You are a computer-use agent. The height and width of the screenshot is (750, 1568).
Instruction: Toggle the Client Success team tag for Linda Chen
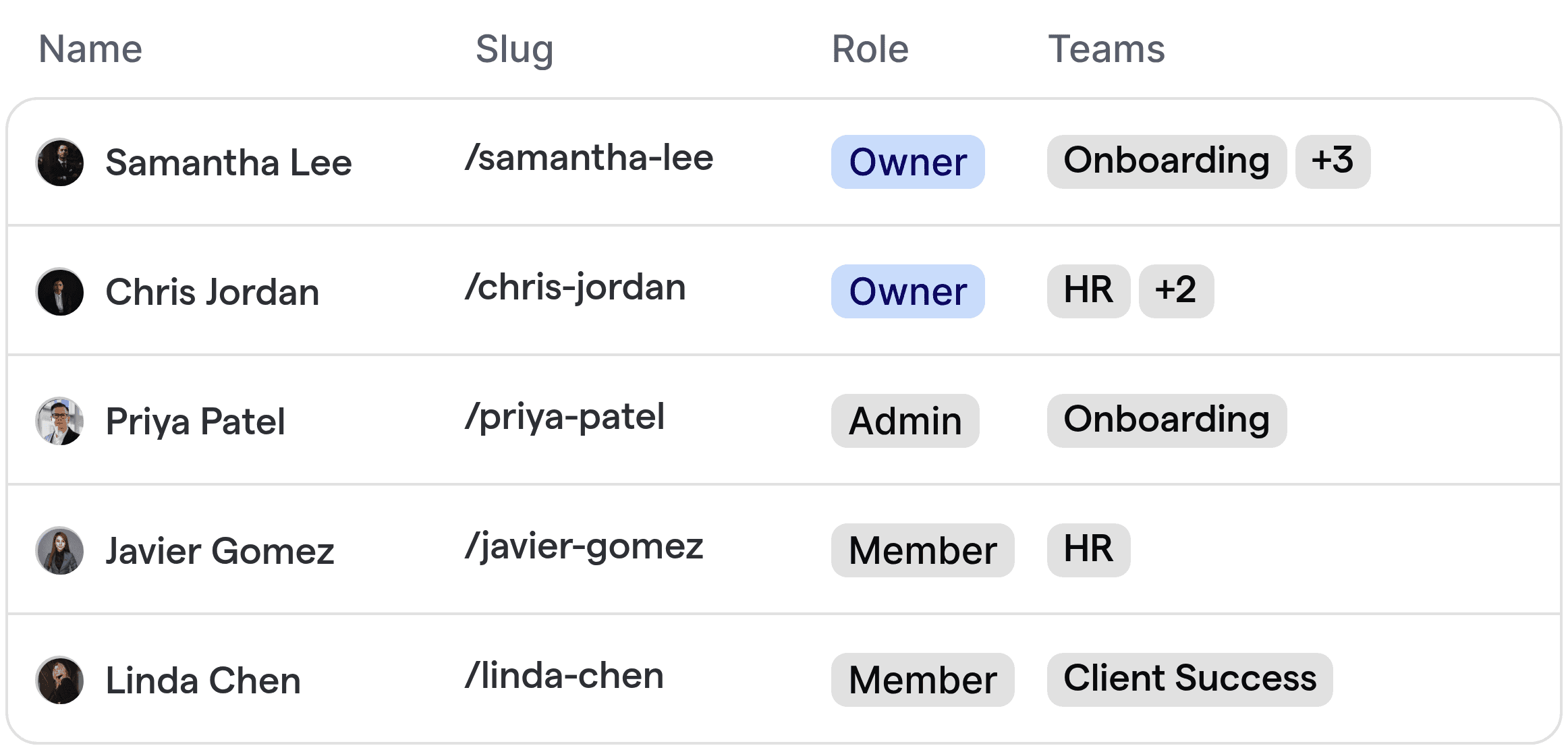(1191, 679)
